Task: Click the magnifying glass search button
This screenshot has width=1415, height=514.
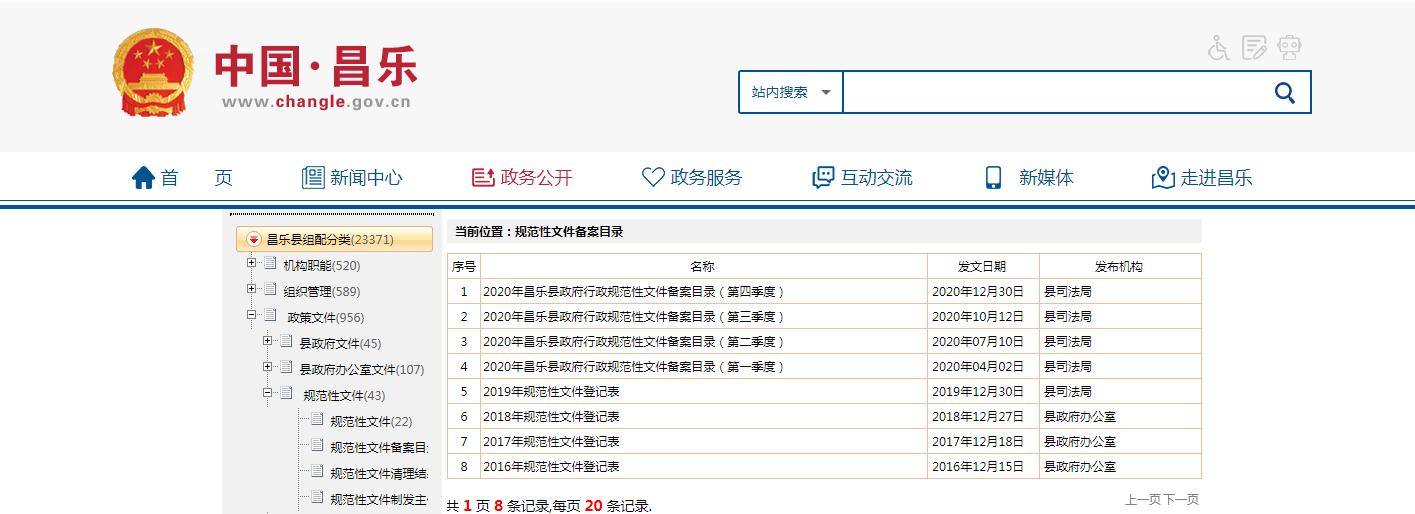Action: point(1284,93)
